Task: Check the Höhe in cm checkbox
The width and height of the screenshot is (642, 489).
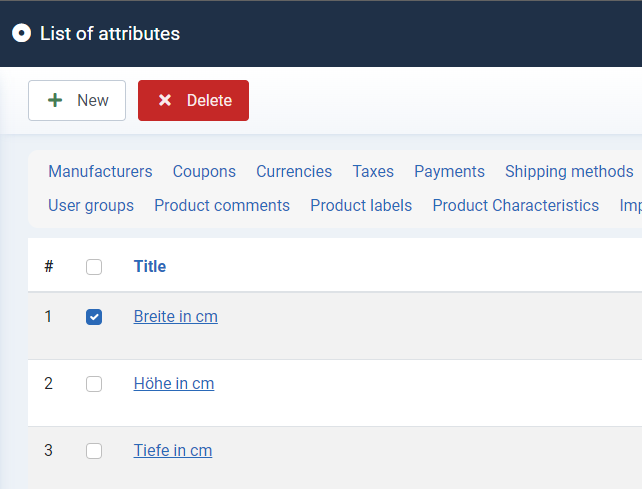Action: [x=94, y=384]
